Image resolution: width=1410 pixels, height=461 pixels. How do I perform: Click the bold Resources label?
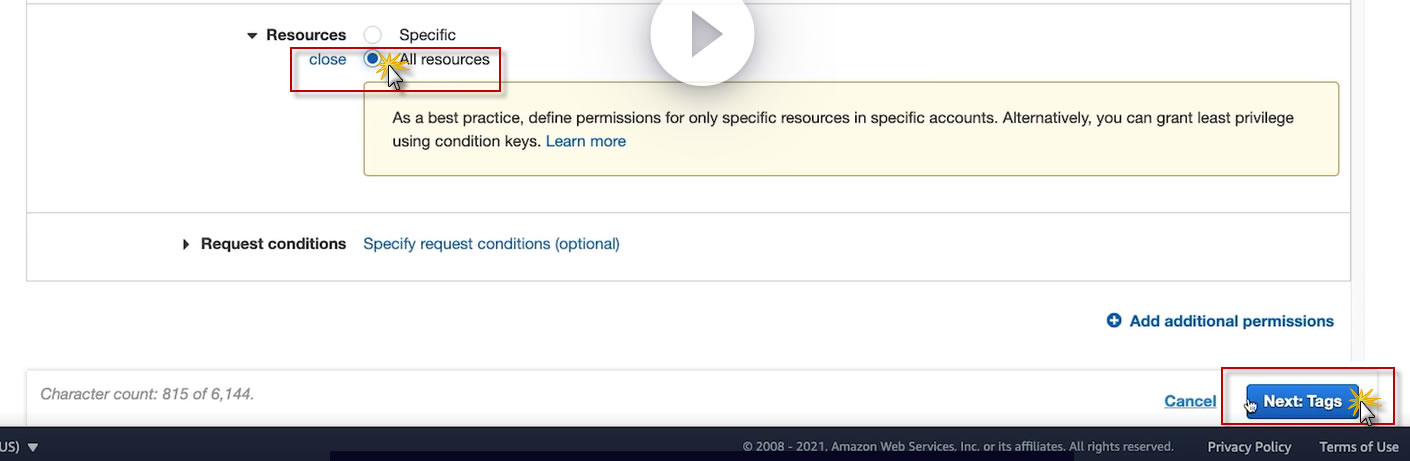coord(306,35)
